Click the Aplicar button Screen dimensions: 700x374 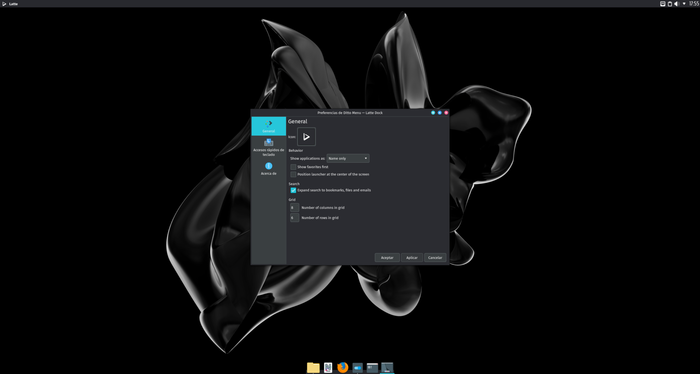(412, 258)
